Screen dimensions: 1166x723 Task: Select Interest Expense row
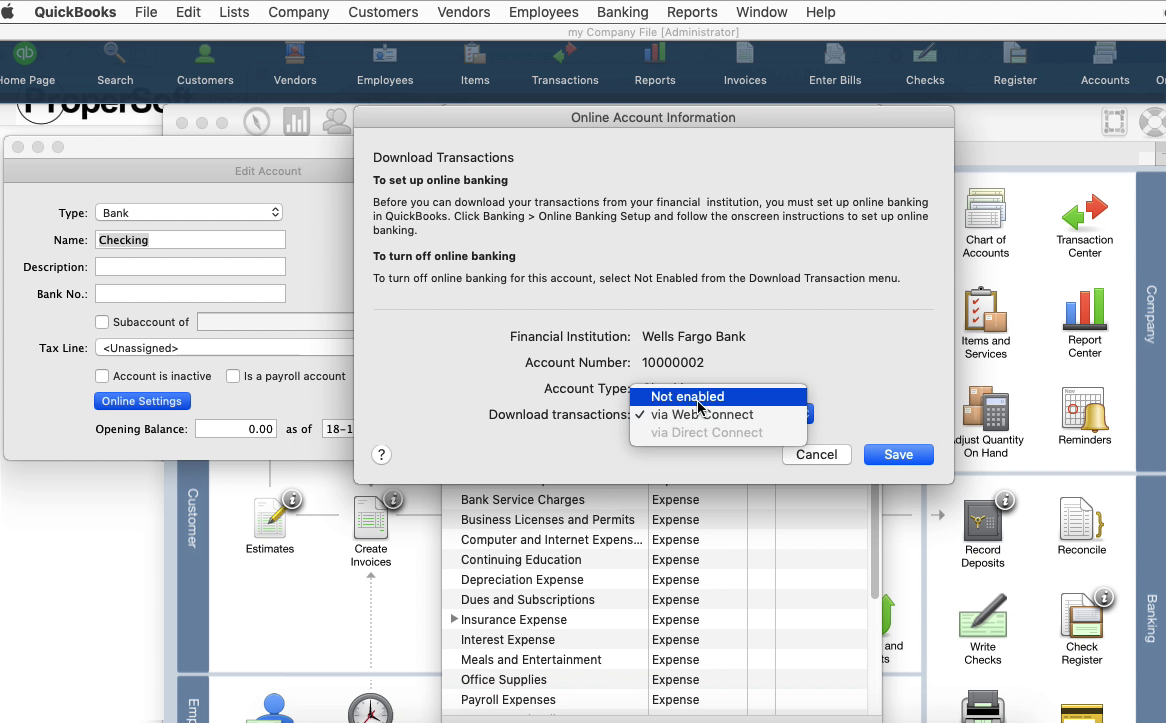coord(654,639)
